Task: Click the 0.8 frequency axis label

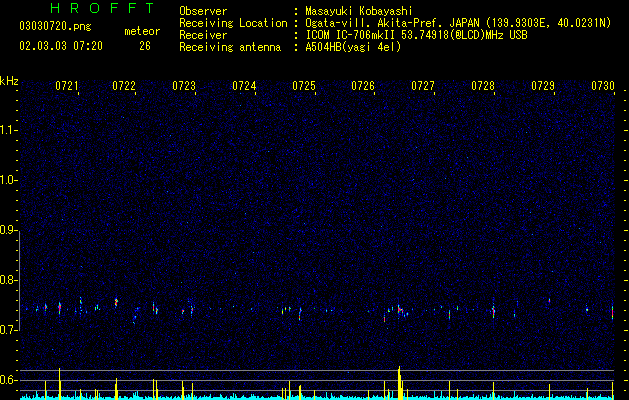Action: tap(8, 280)
